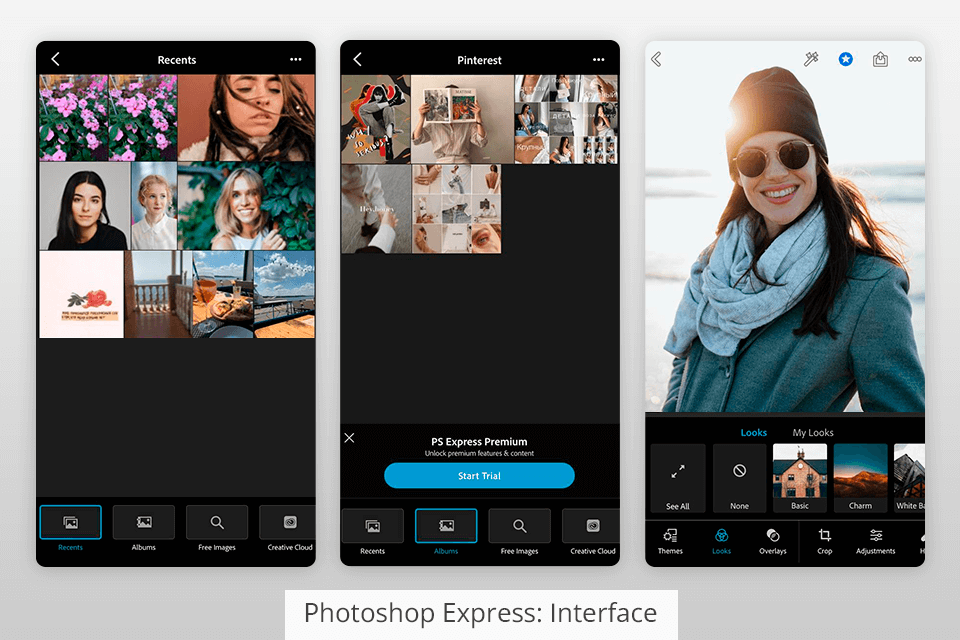Screen dimensions: 960x640
Task: Switch to Recents in the Pinterest screen
Action: (x=373, y=532)
